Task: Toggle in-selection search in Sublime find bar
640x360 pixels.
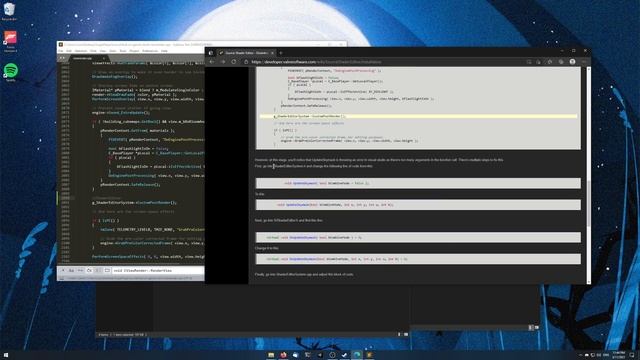Action: pyautogui.click(x=98, y=271)
